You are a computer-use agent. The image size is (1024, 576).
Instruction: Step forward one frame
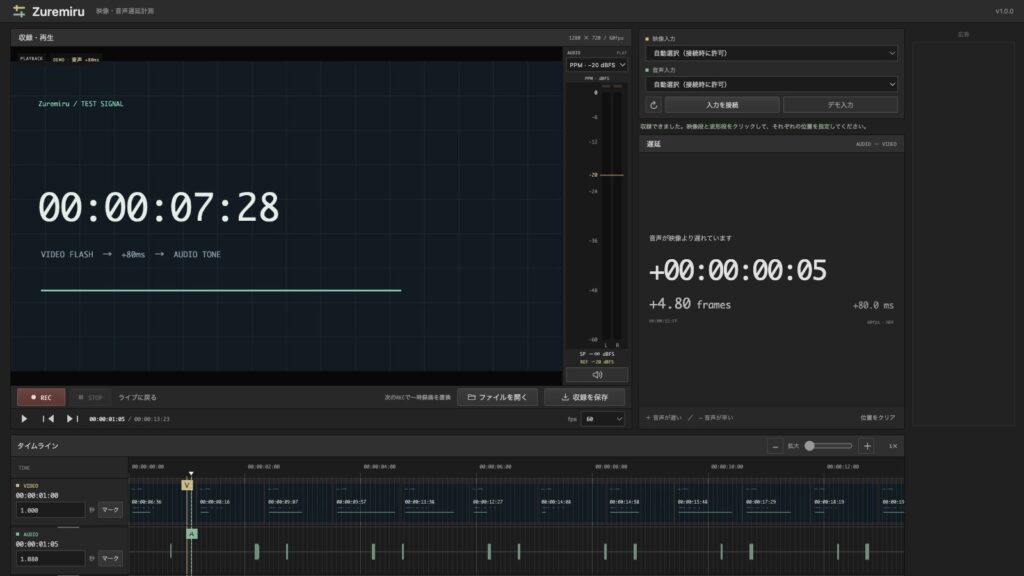point(72,419)
